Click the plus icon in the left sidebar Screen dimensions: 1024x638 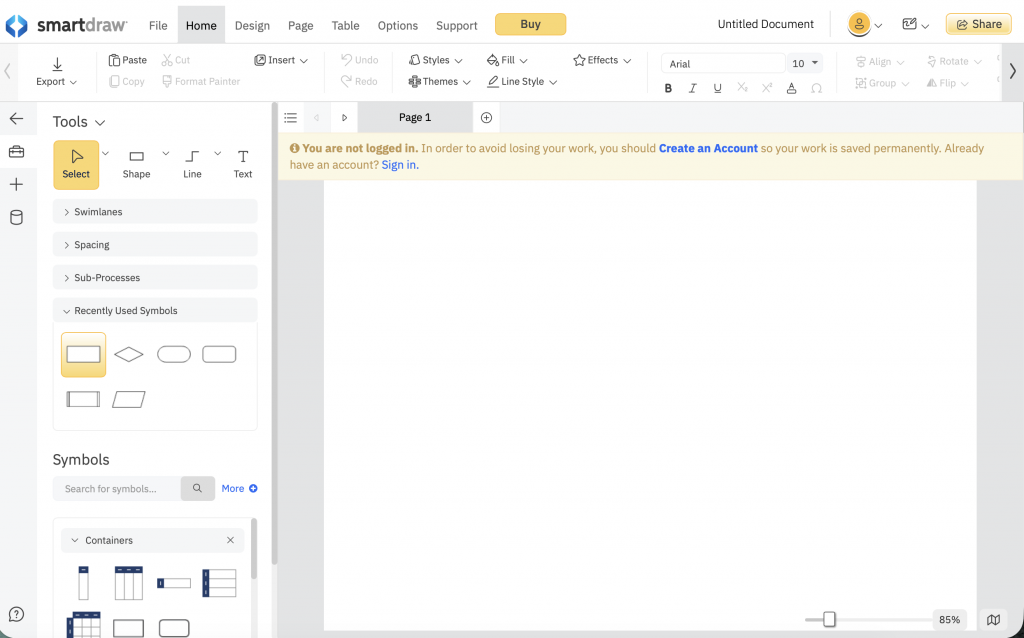point(16,184)
